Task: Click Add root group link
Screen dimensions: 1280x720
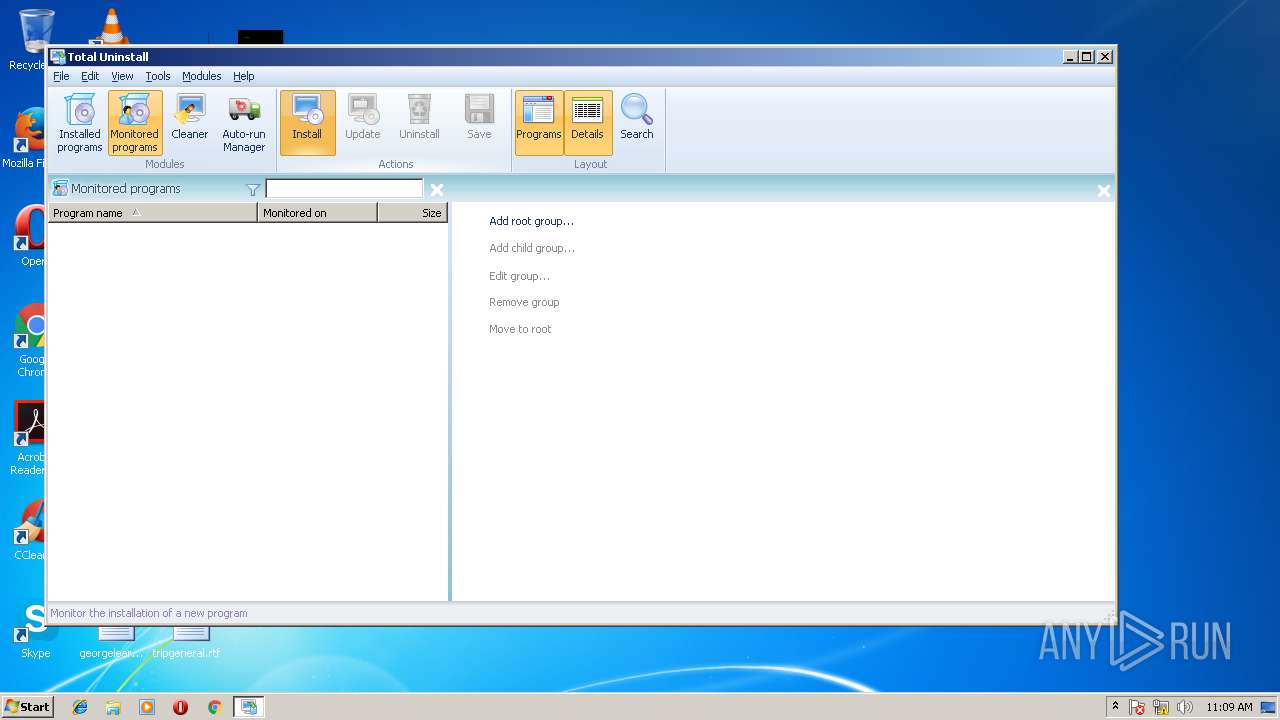Action: click(531, 221)
